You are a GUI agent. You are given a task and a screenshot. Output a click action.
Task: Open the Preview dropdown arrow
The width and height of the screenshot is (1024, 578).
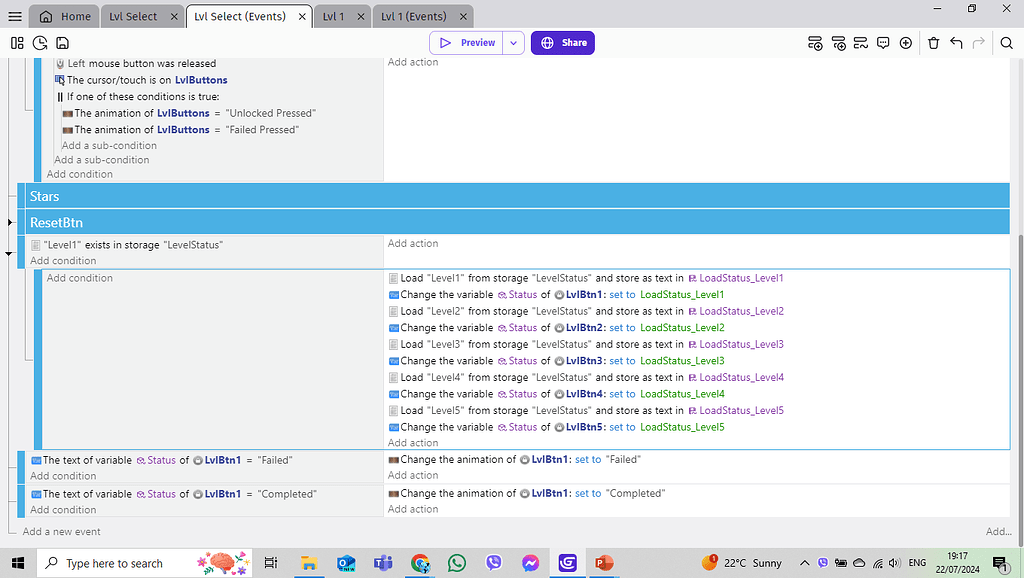[x=513, y=43]
